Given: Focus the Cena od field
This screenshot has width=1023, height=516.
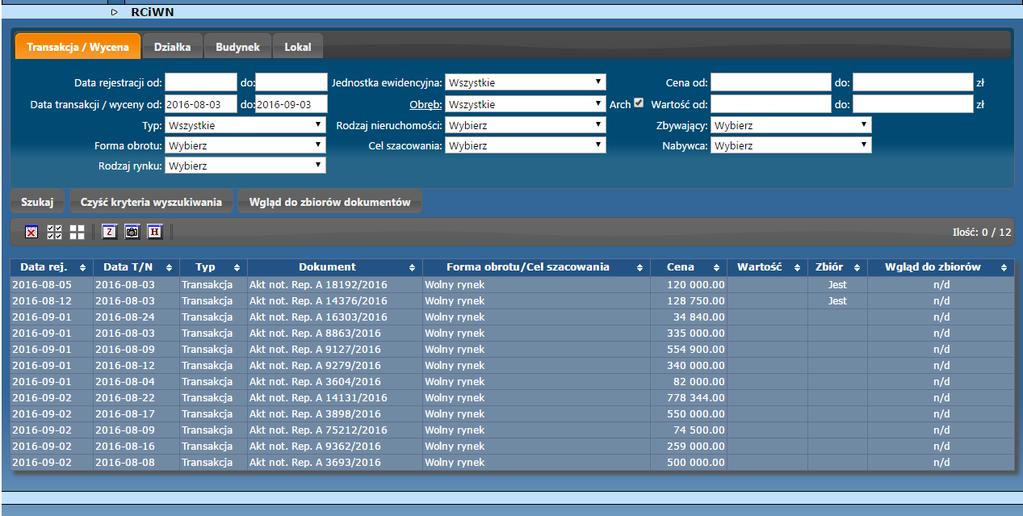Looking at the screenshot, I should pos(771,82).
